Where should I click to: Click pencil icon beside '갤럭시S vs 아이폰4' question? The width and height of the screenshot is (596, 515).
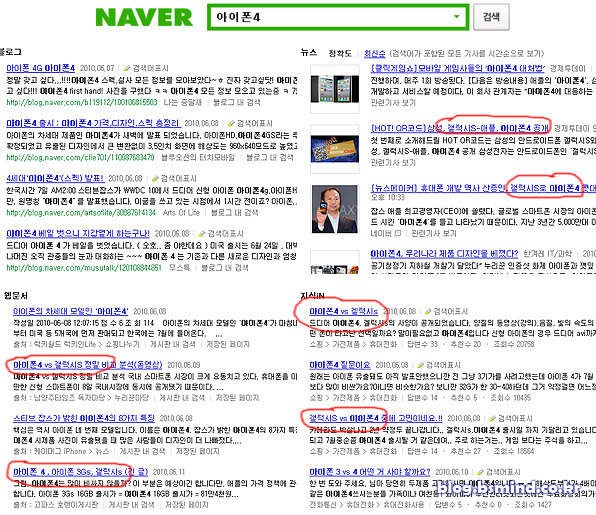(x=492, y=419)
